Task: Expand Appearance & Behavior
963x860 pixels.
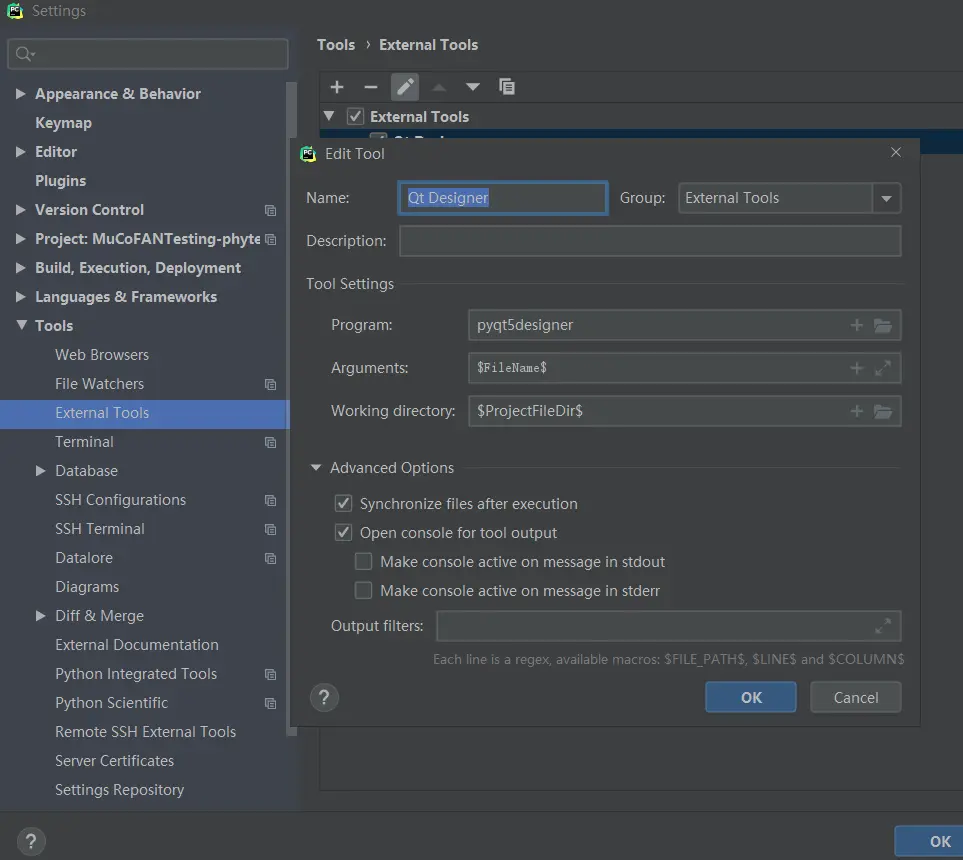Action: click(x=20, y=93)
